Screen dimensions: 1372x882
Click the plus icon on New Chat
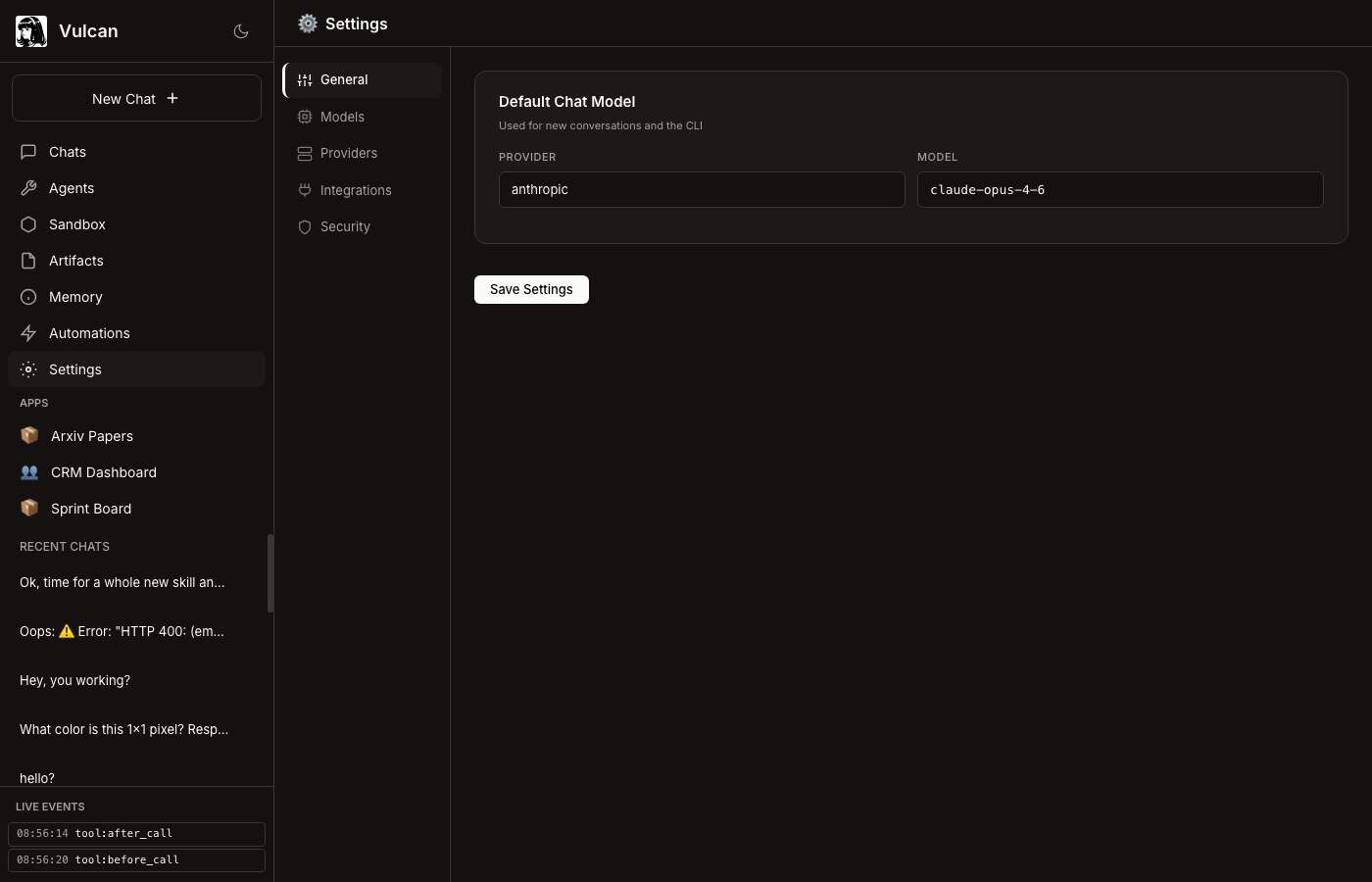172,98
